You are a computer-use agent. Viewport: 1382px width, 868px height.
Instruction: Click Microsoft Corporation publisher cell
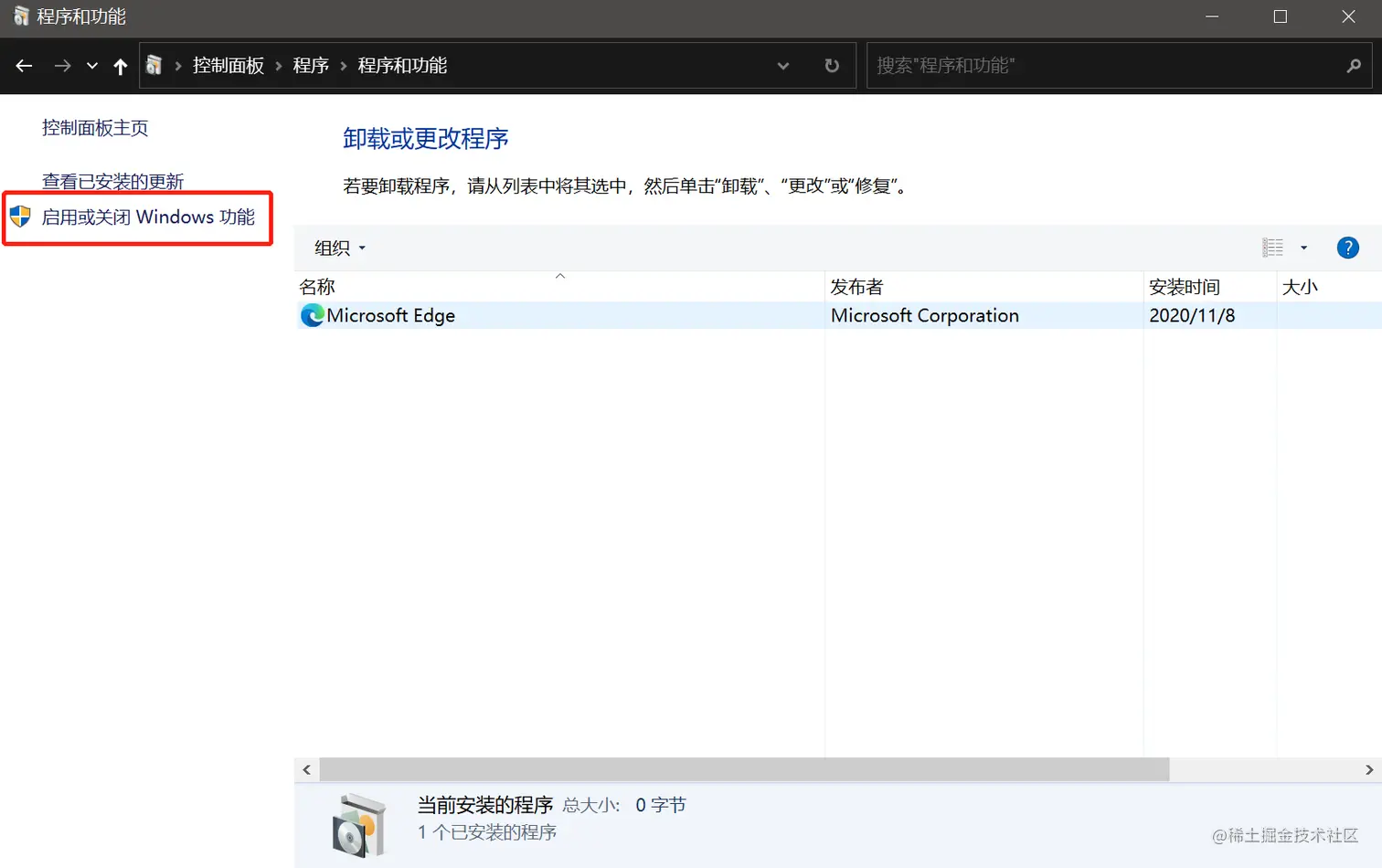[924, 315]
